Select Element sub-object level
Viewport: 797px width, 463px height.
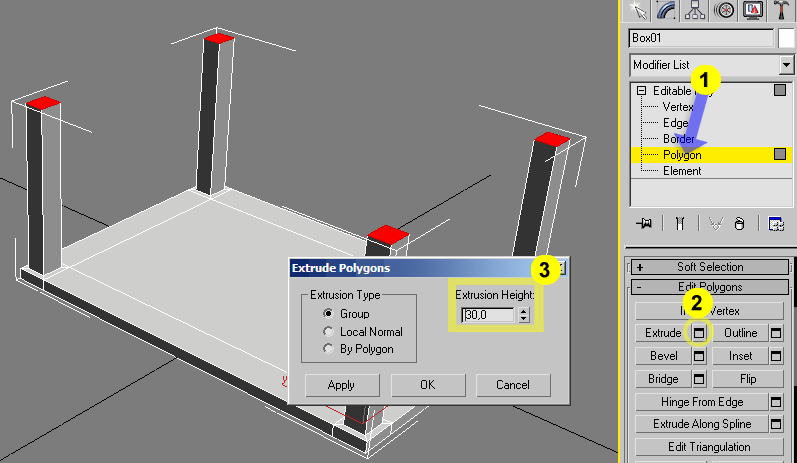point(681,171)
